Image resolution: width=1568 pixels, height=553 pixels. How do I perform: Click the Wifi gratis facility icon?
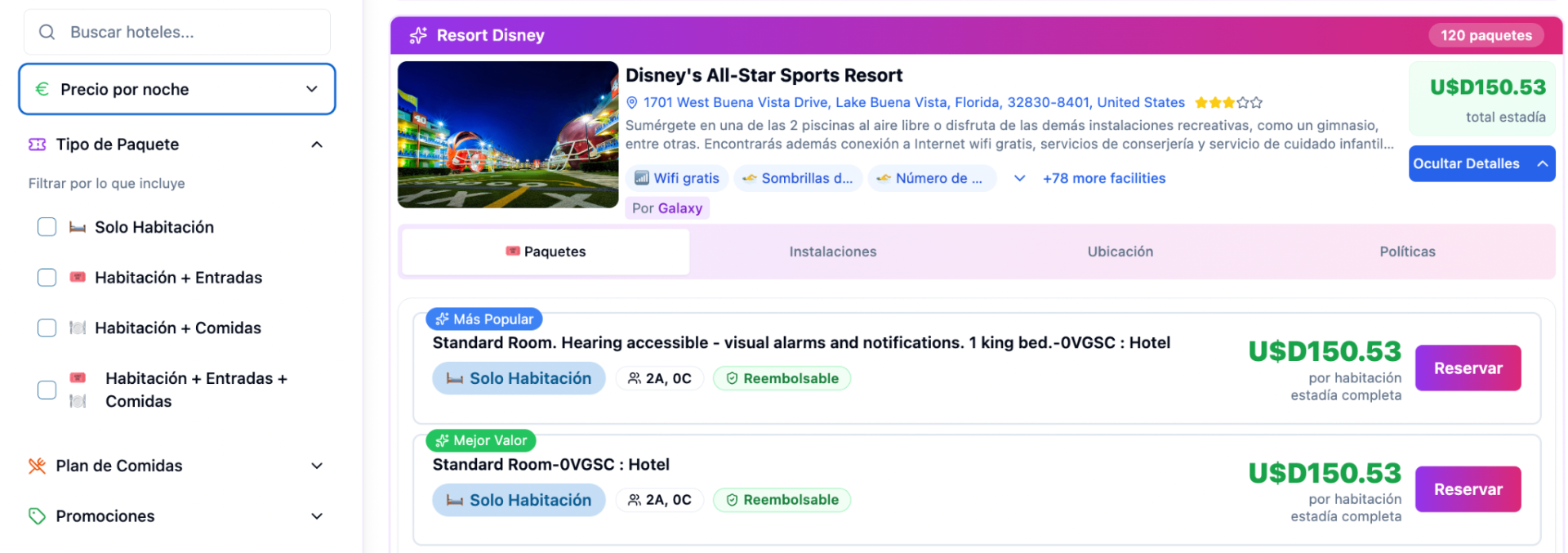point(642,178)
